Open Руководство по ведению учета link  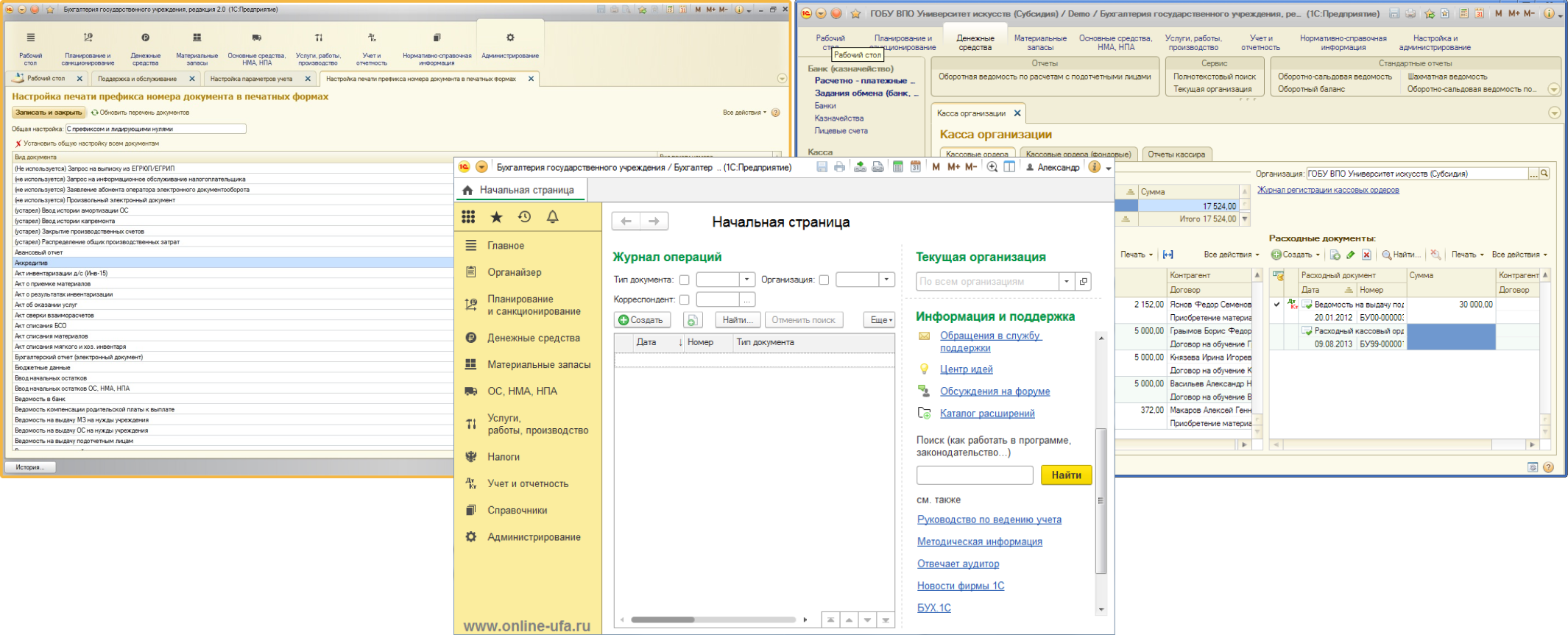tap(989, 519)
